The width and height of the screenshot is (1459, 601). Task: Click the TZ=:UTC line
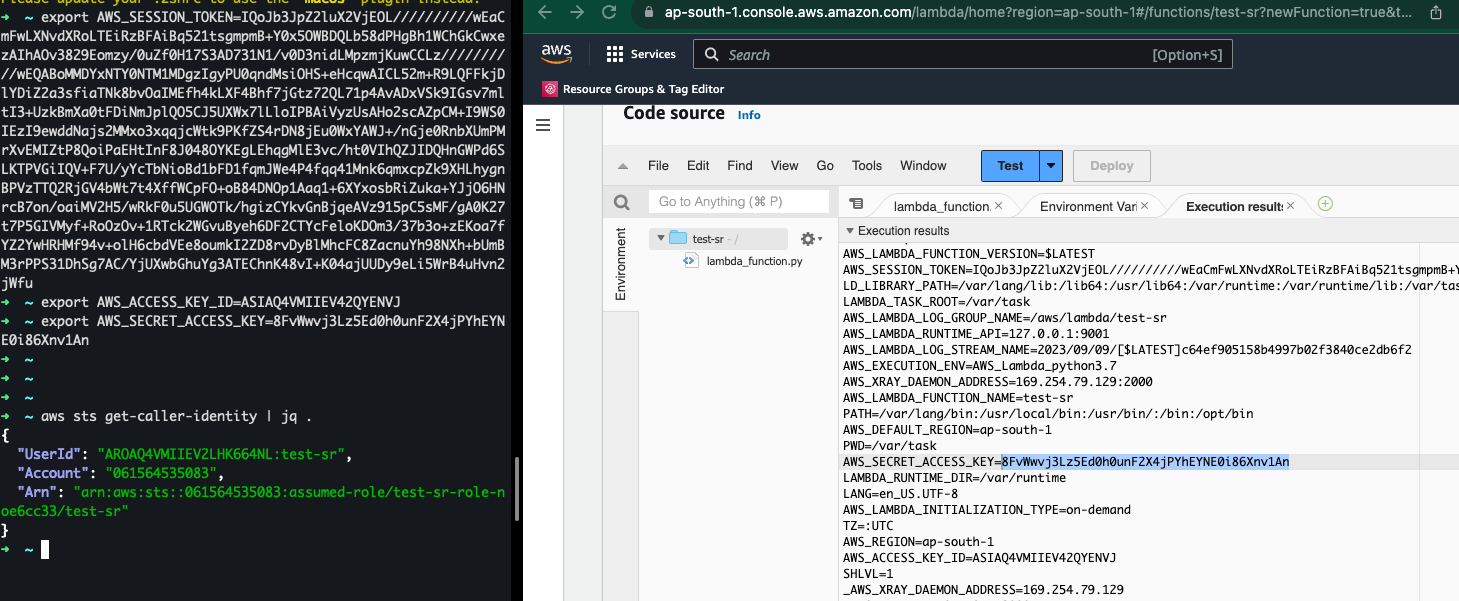click(868, 526)
